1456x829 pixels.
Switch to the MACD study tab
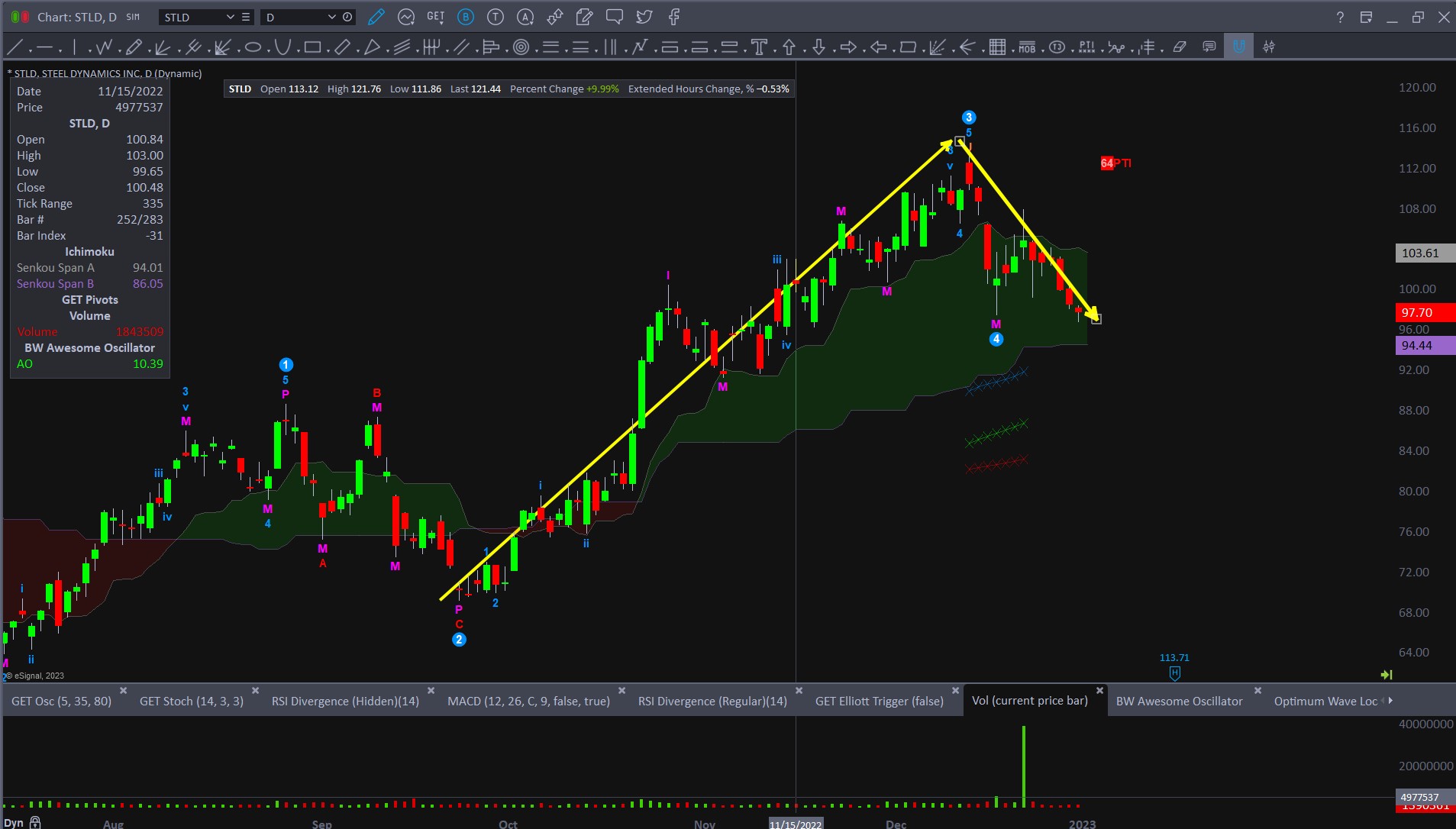528,701
